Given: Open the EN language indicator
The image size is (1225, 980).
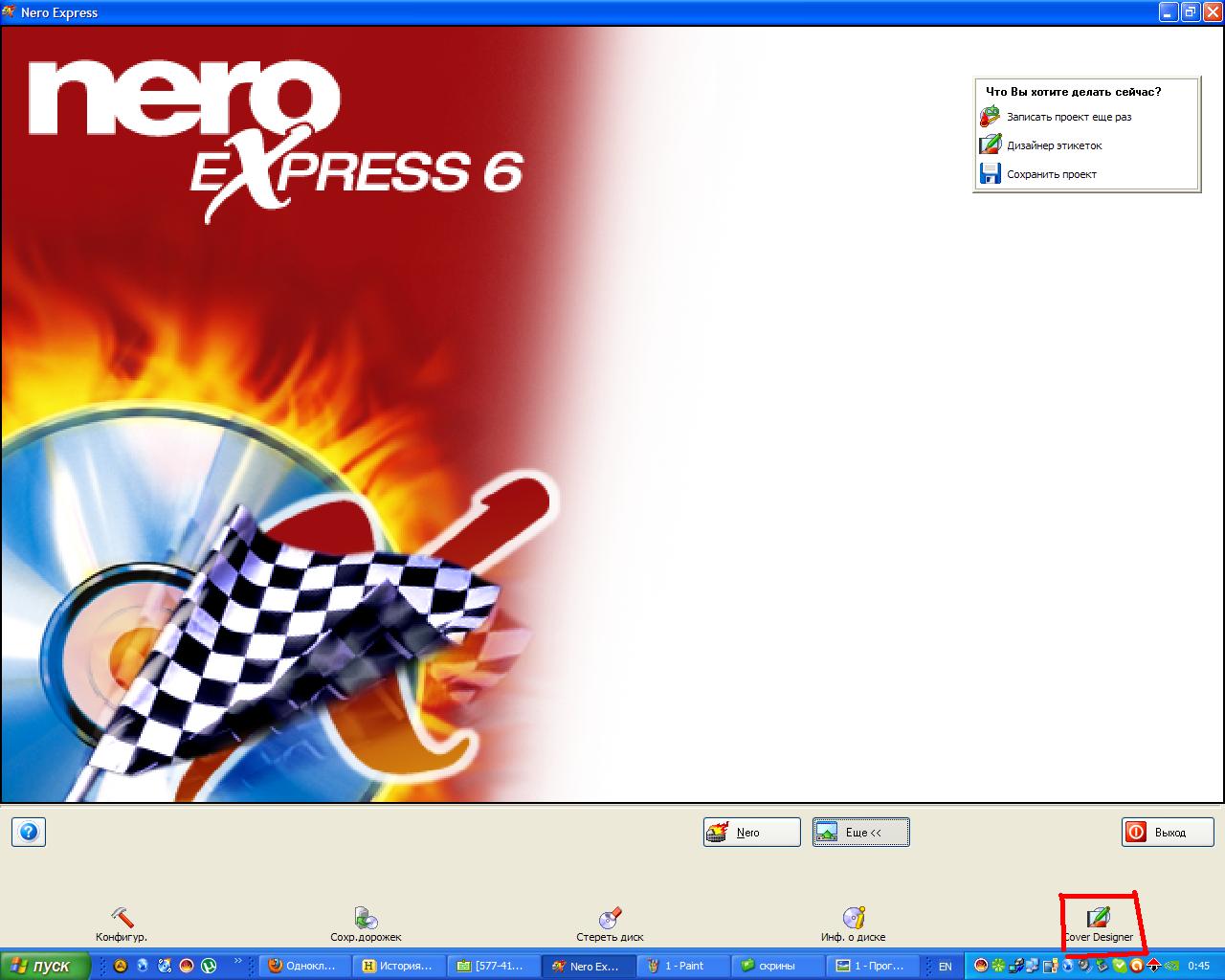Looking at the screenshot, I should pyautogui.click(x=945, y=967).
